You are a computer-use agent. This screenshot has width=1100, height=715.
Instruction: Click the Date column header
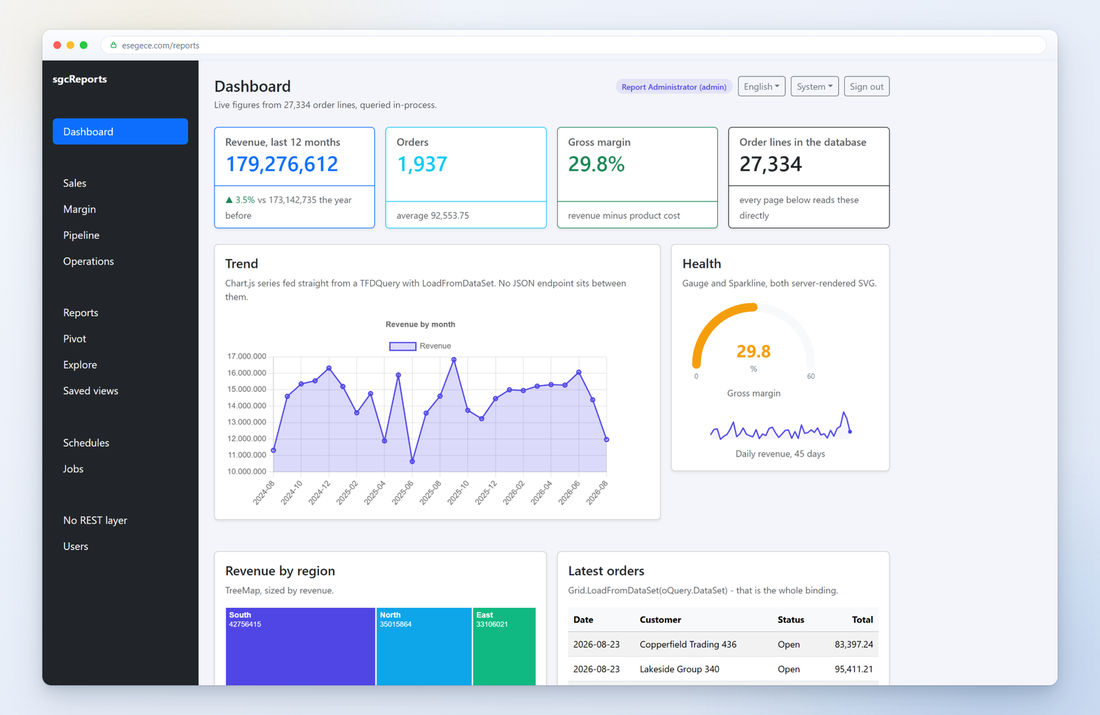click(583, 620)
